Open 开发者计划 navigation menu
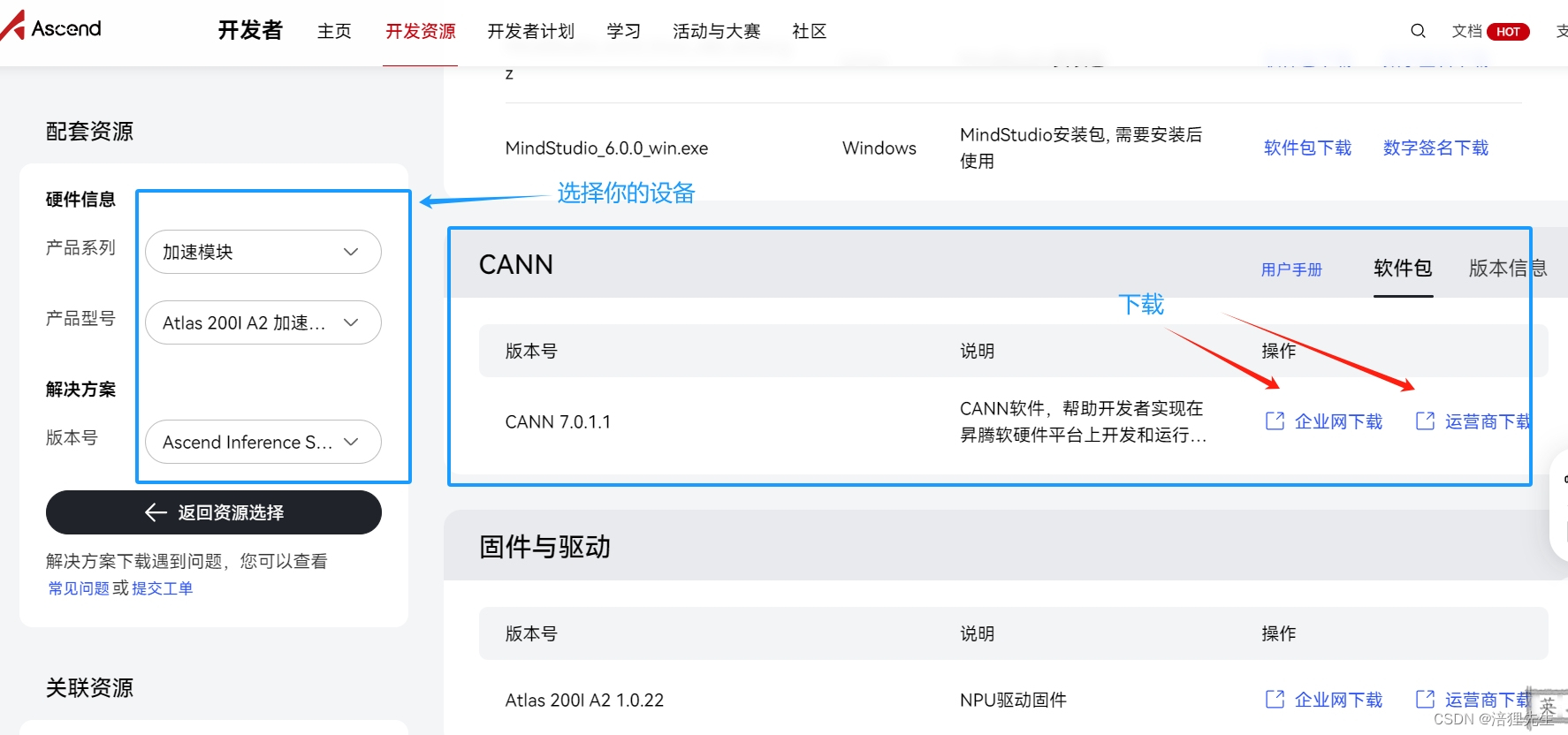This screenshot has height=735, width=1568. 531,32
